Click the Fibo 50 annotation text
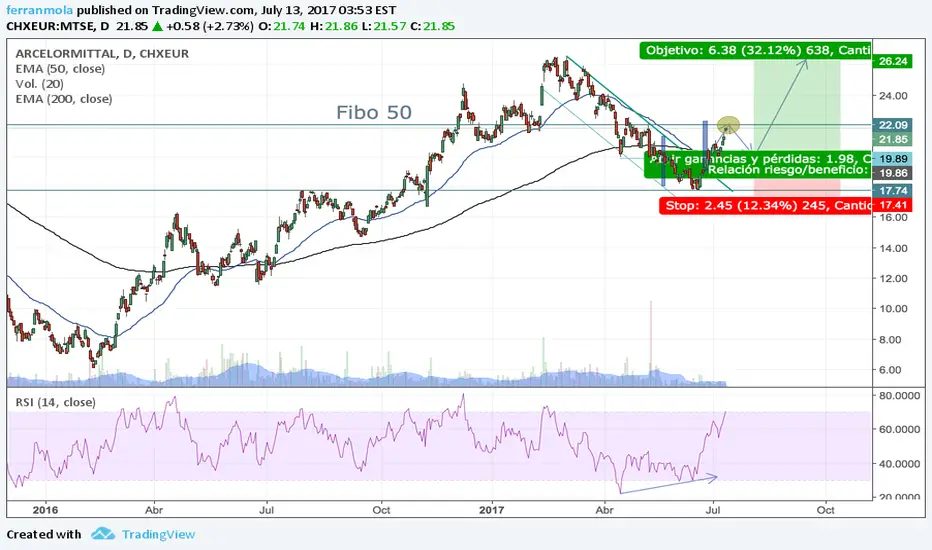This screenshot has height=550, width=932. [x=374, y=112]
